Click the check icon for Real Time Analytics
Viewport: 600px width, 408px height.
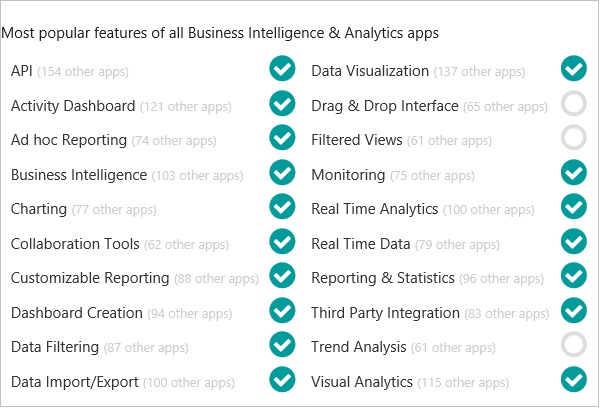click(x=573, y=207)
